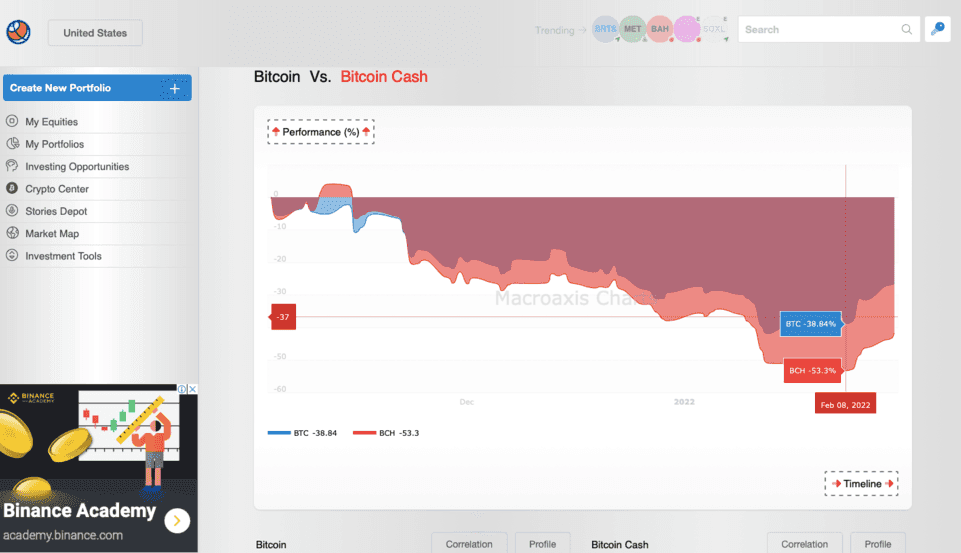Click the Macroaxis basketball logo

click(18, 33)
